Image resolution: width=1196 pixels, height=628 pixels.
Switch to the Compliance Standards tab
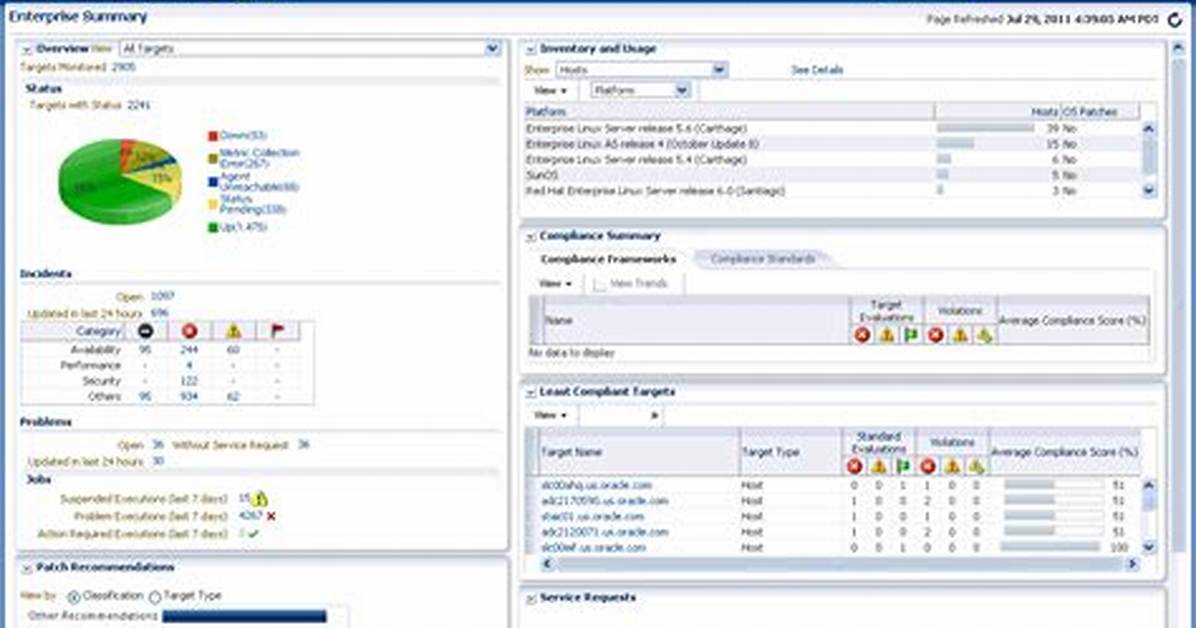[763, 259]
